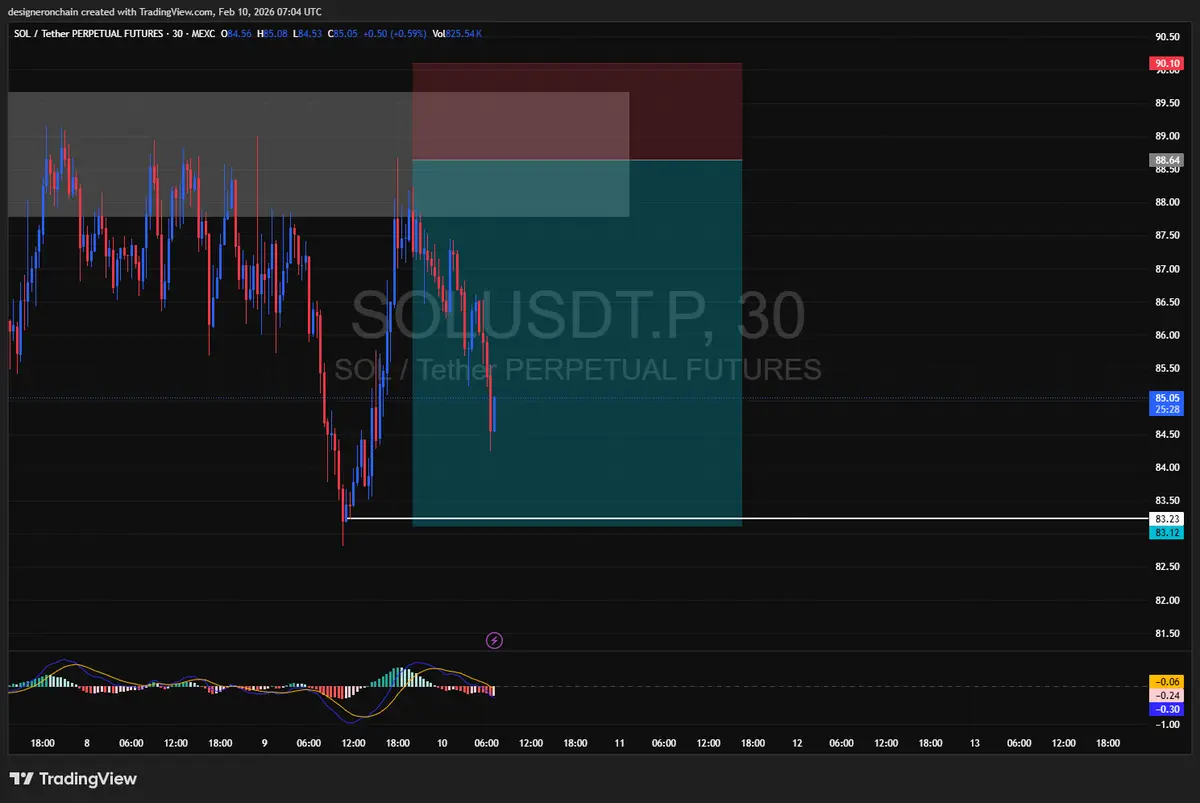
Task: Click the blue 85.05 current price label
Action: click(1167, 397)
